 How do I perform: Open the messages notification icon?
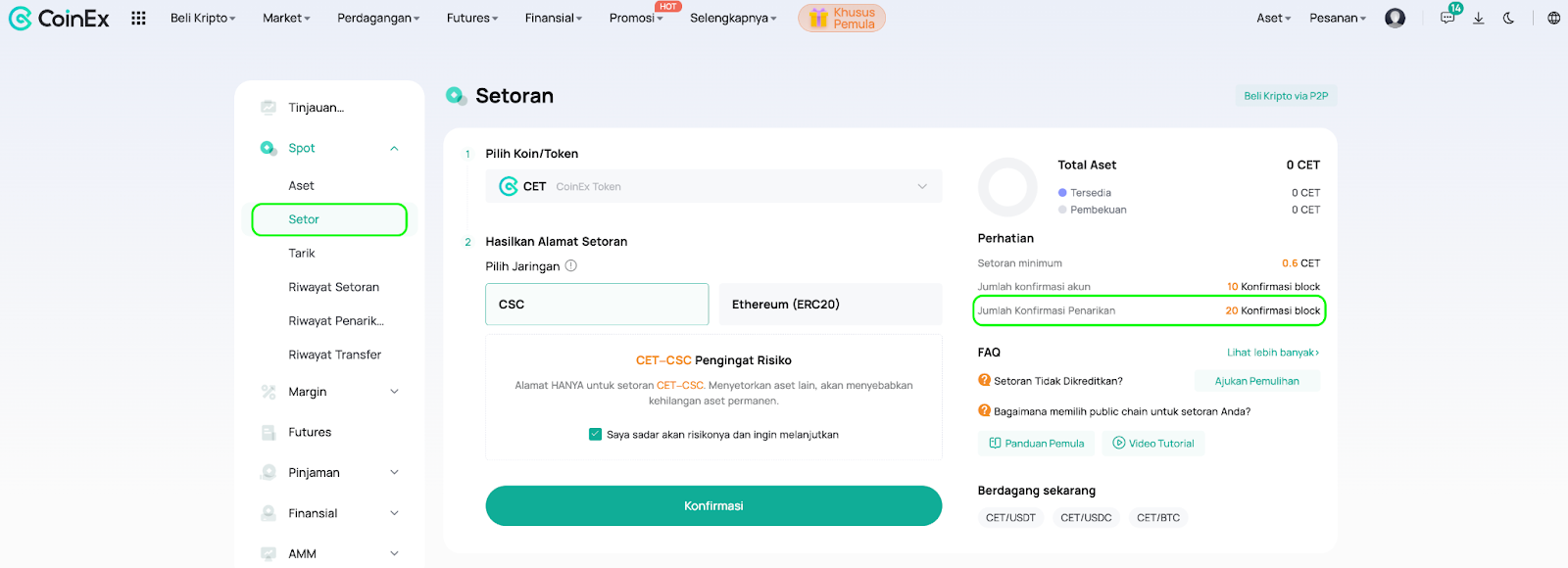(1447, 18)
